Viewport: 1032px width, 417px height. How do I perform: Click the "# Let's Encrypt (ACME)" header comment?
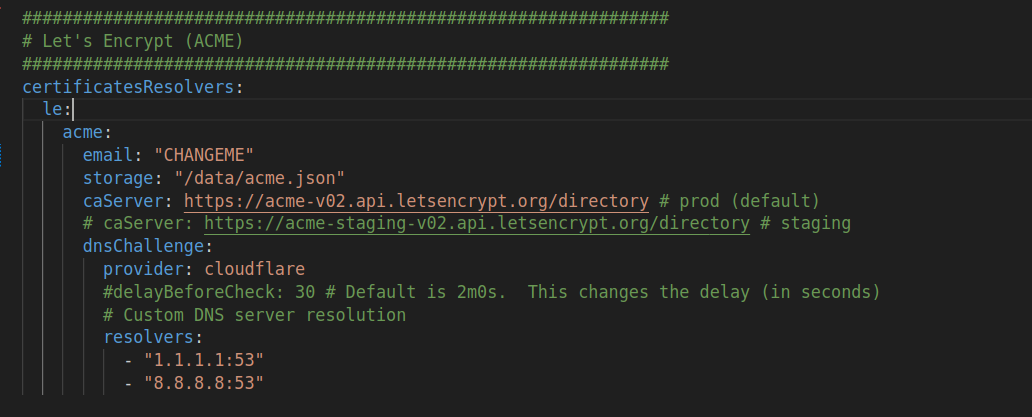[133, 41]
